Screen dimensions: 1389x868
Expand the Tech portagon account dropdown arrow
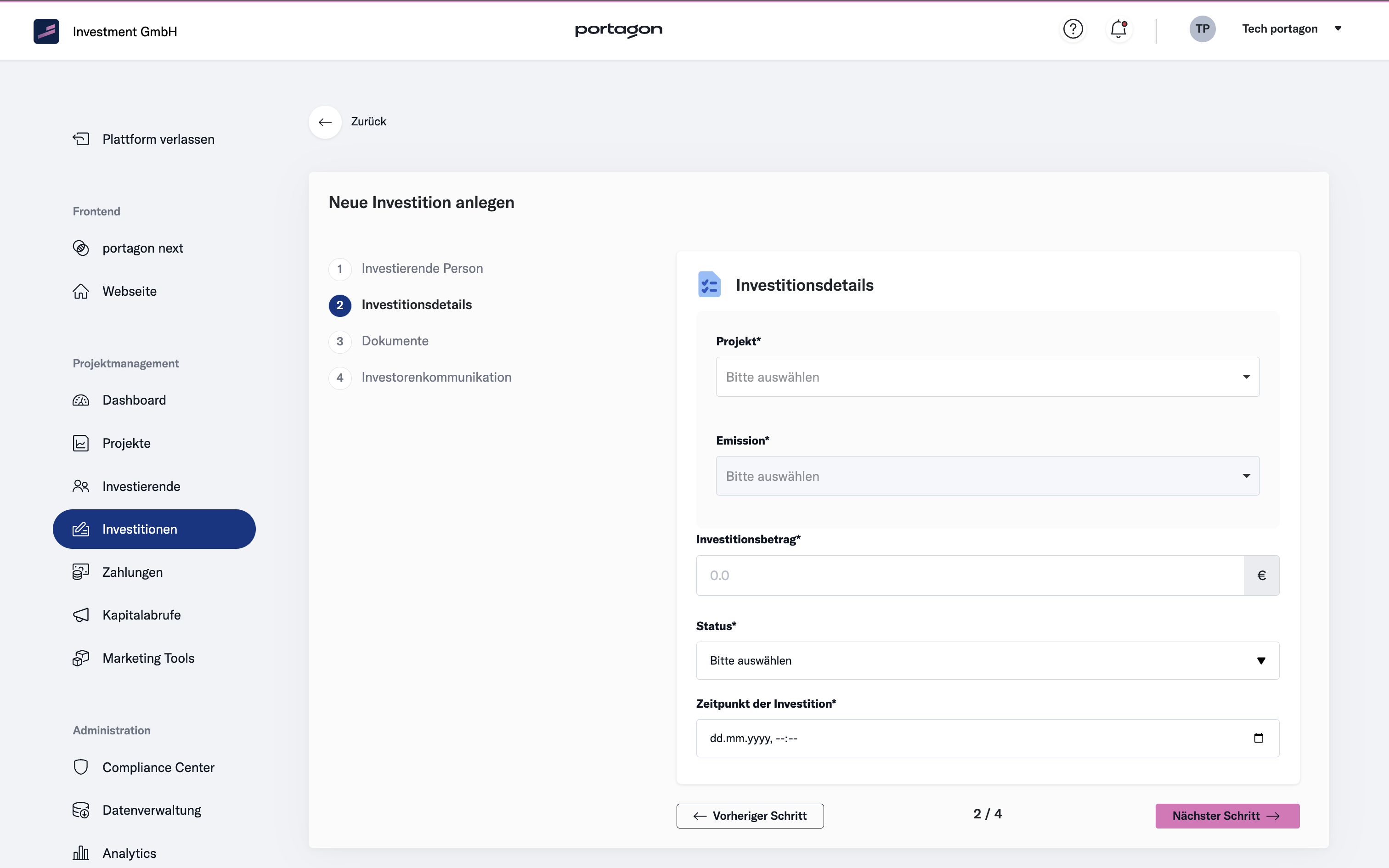(1338, 28)
